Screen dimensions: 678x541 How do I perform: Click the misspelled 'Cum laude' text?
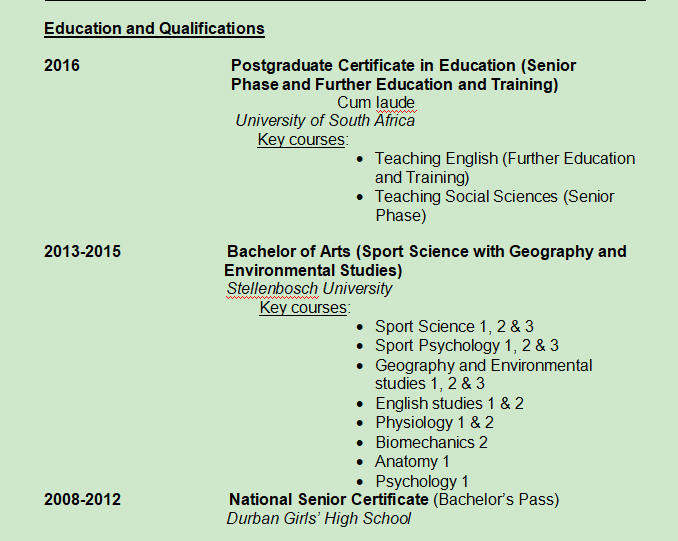[376, 102]
